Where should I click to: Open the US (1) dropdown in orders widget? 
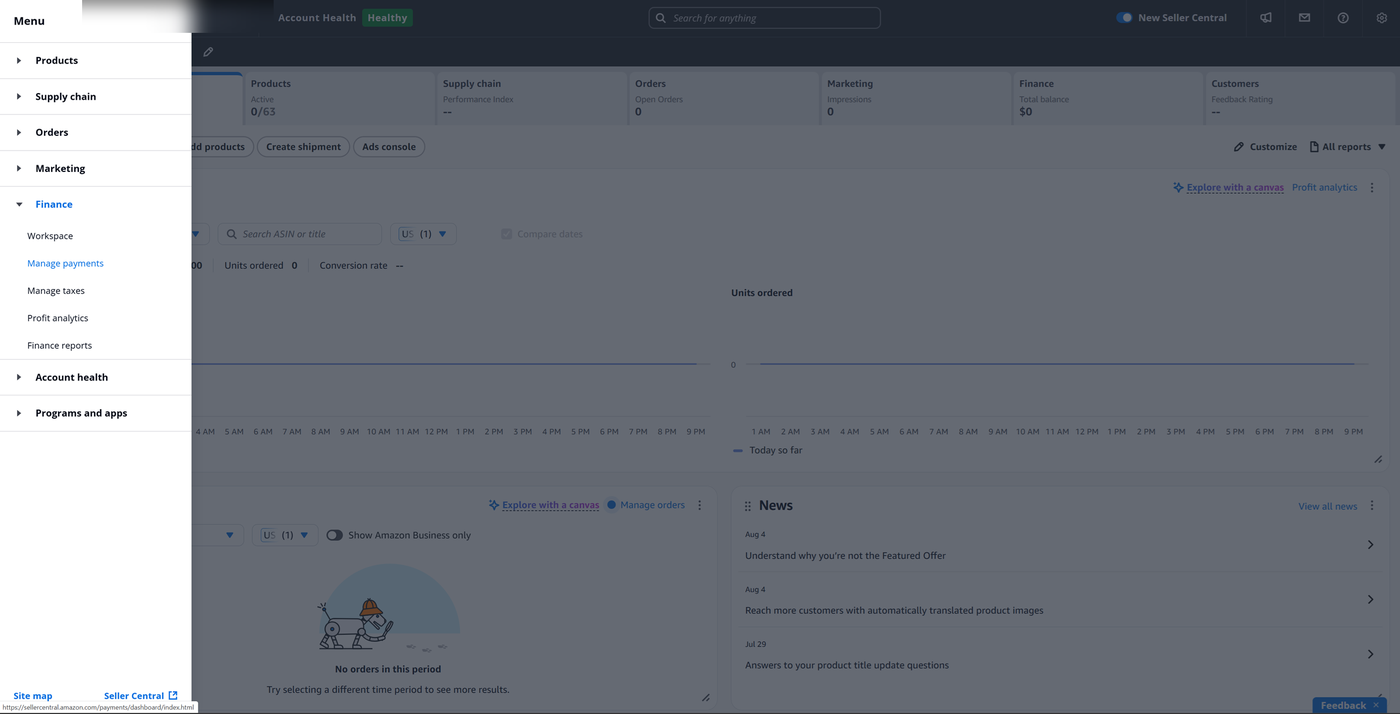point(285,535)
